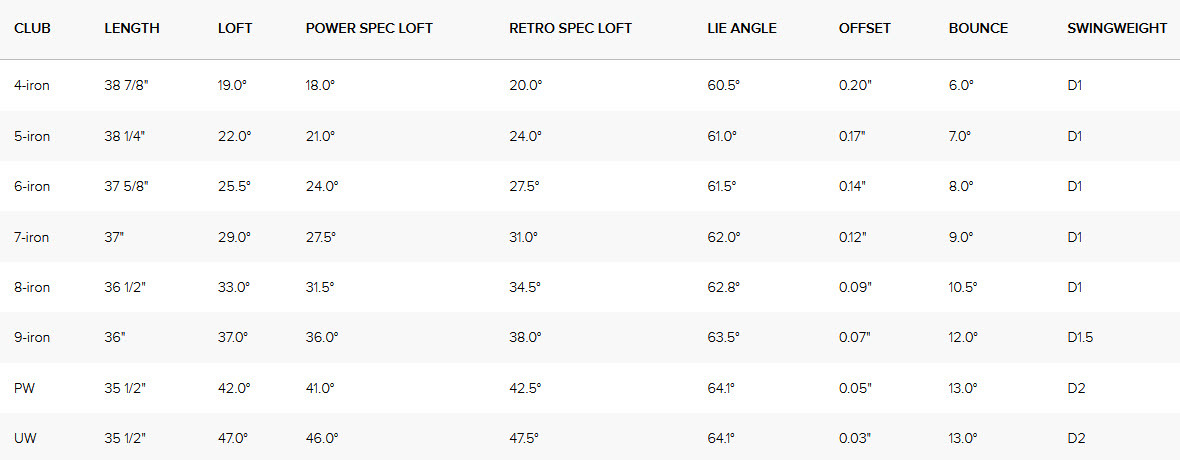Viewport: 1180px width, 460px height.
Task: Click the 7-iron club name
Action: (32, 237)
